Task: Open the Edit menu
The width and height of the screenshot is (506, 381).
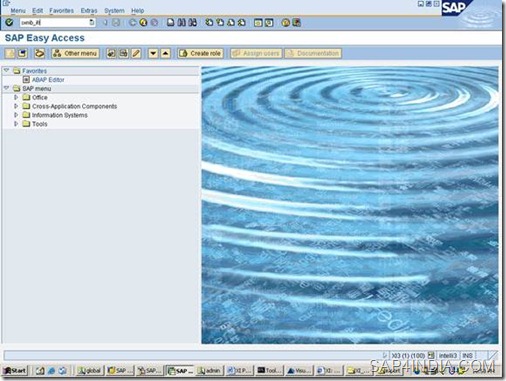Action: click(37, 11)
